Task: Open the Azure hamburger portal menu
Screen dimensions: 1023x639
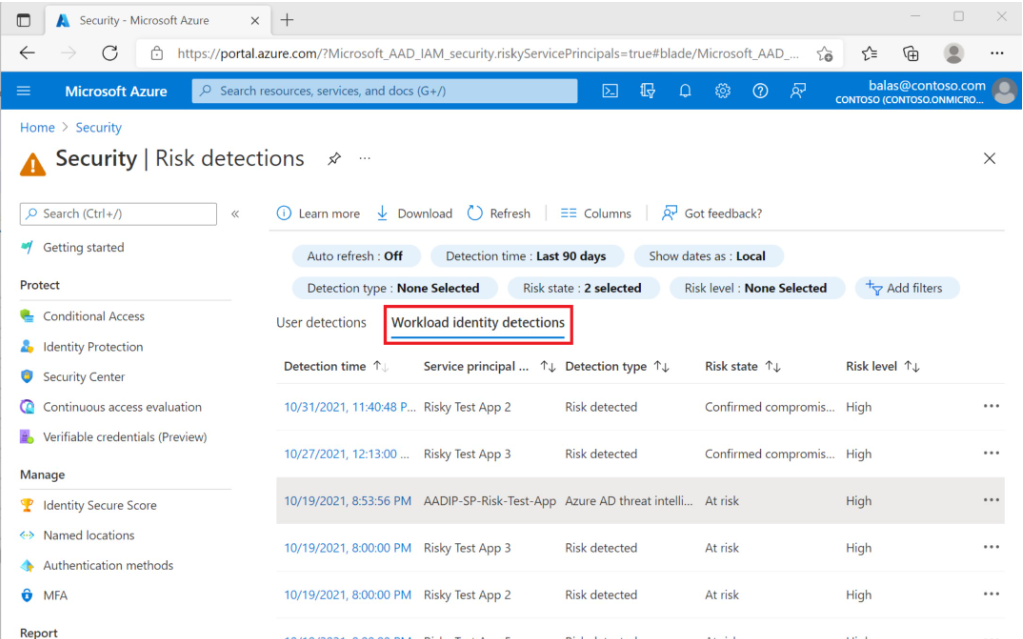Action: pyautogui.click(x=24, y=91)
